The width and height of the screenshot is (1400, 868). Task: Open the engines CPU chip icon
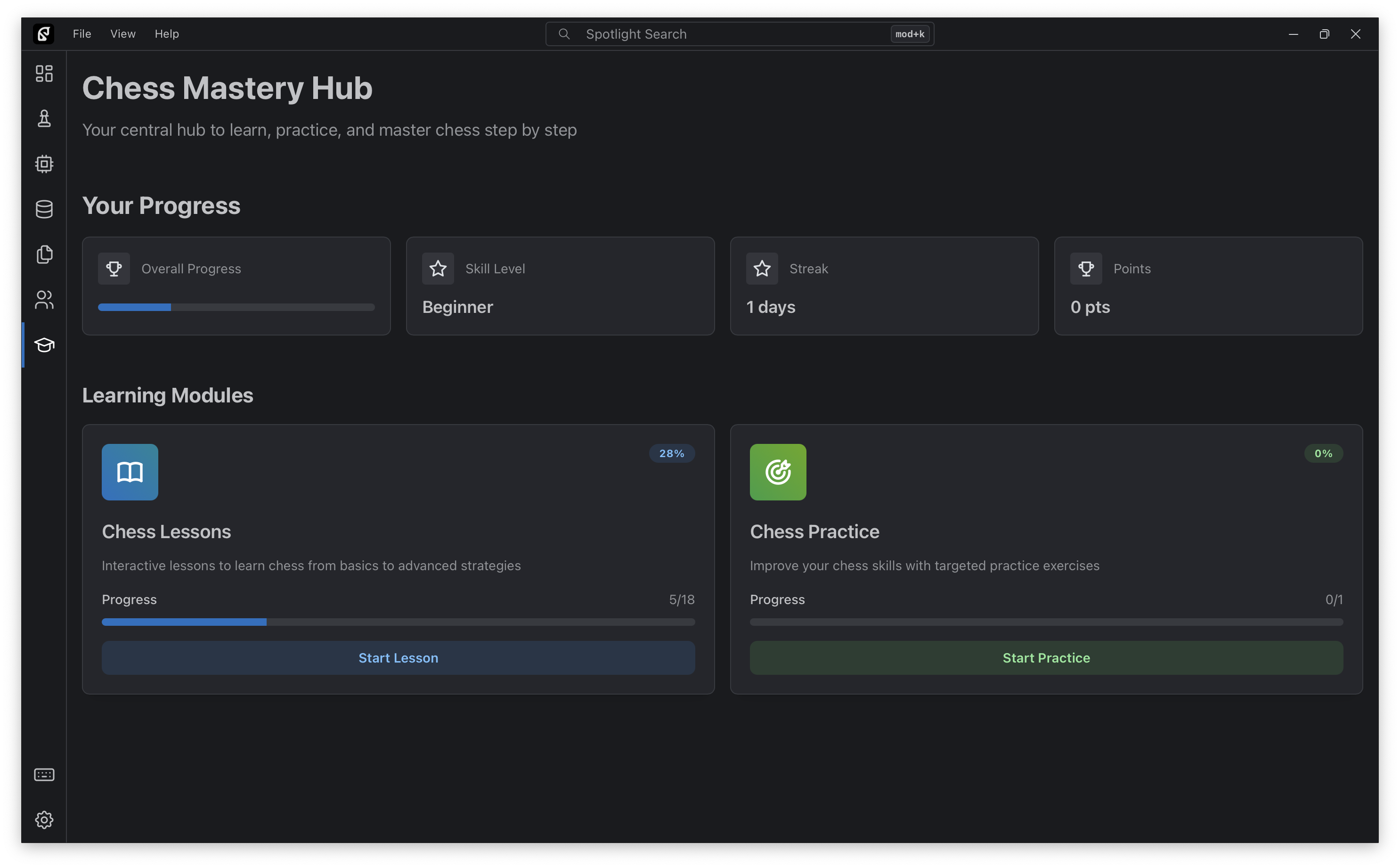click(x=44, y=164)
